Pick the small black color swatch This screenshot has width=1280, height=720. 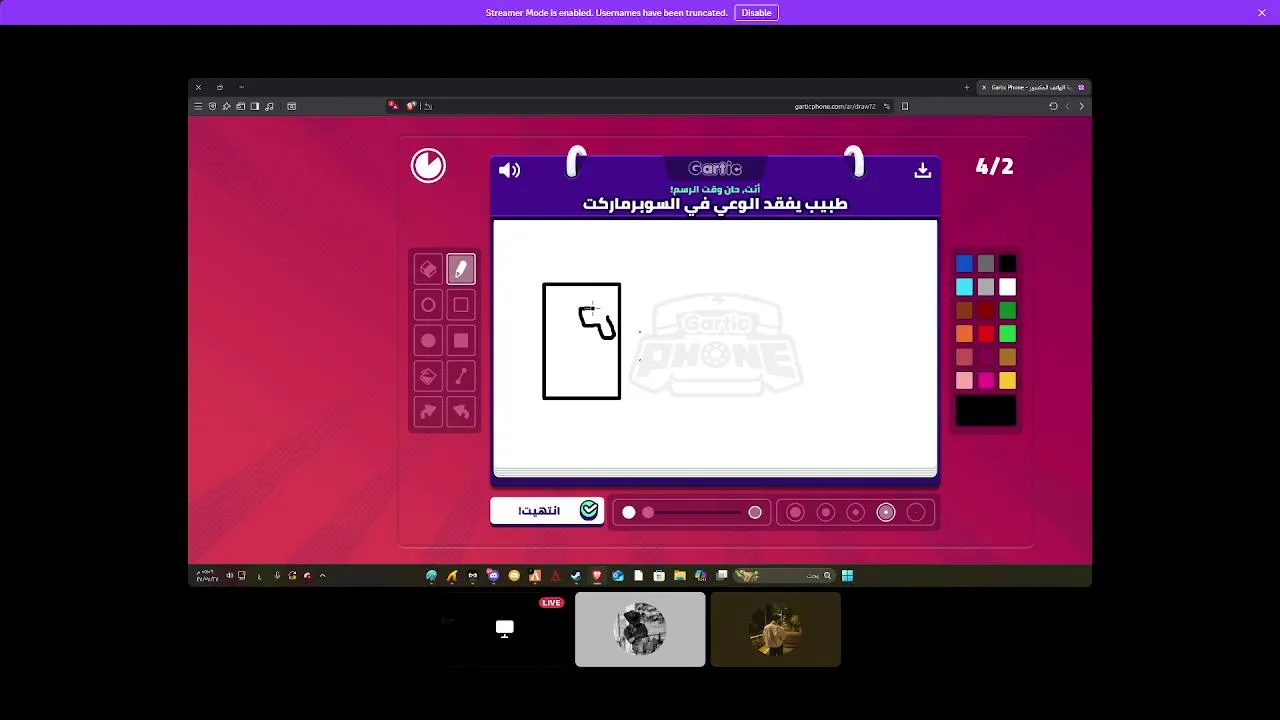(x=1008, y=264)
